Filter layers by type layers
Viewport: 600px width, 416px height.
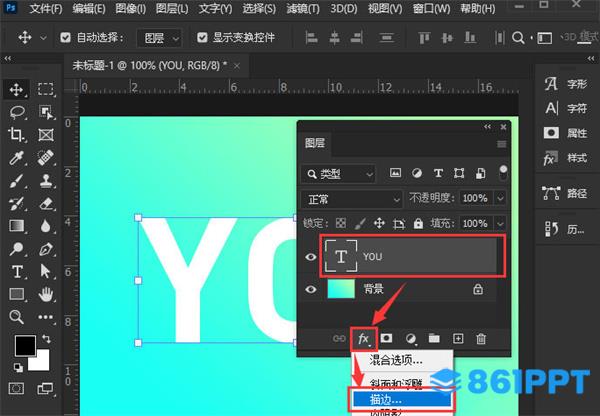[x=438, y=173]
